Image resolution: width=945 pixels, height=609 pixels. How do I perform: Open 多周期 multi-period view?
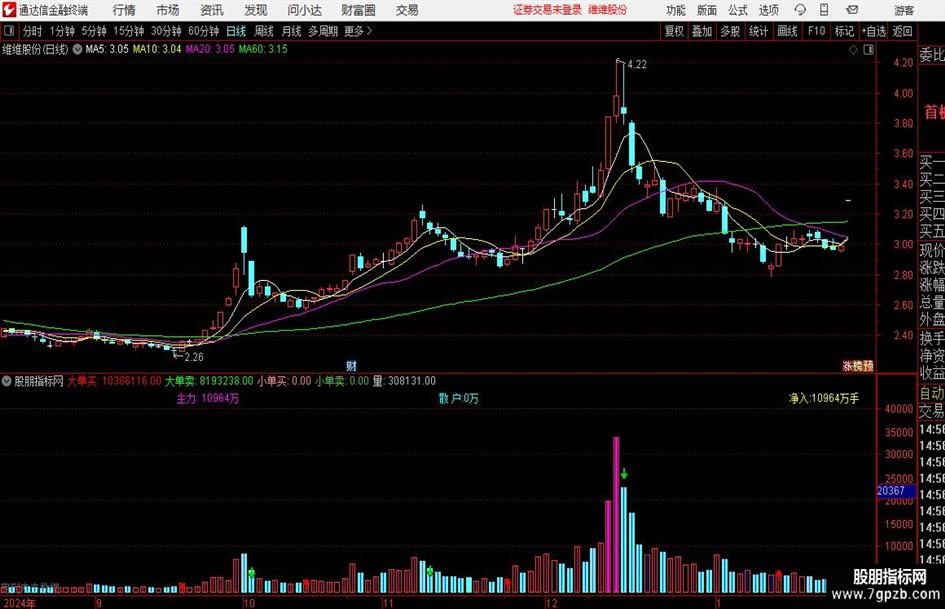pyautogui.click(x=324, y=31)
